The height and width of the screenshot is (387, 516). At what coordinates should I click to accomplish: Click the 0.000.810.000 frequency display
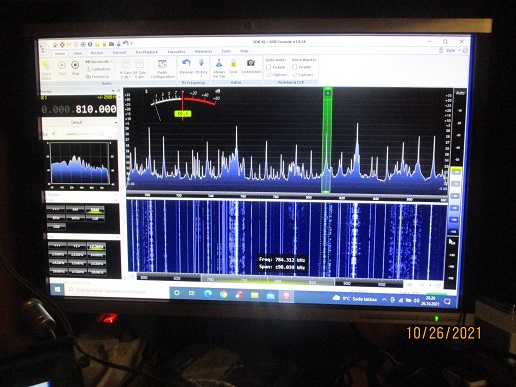point(79,109)
